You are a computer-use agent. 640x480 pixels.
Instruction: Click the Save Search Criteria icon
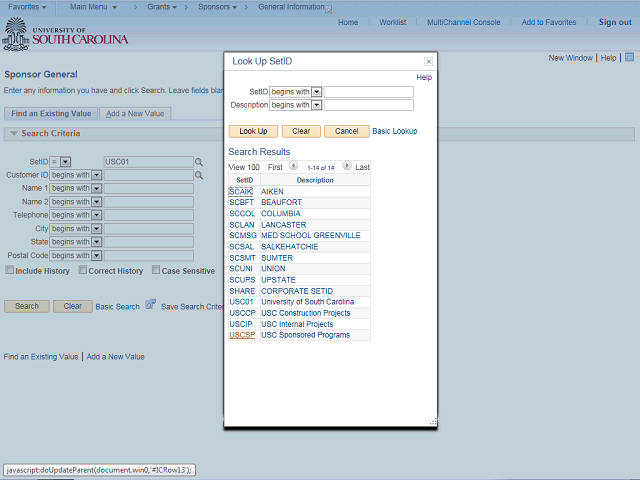[151, 304]
